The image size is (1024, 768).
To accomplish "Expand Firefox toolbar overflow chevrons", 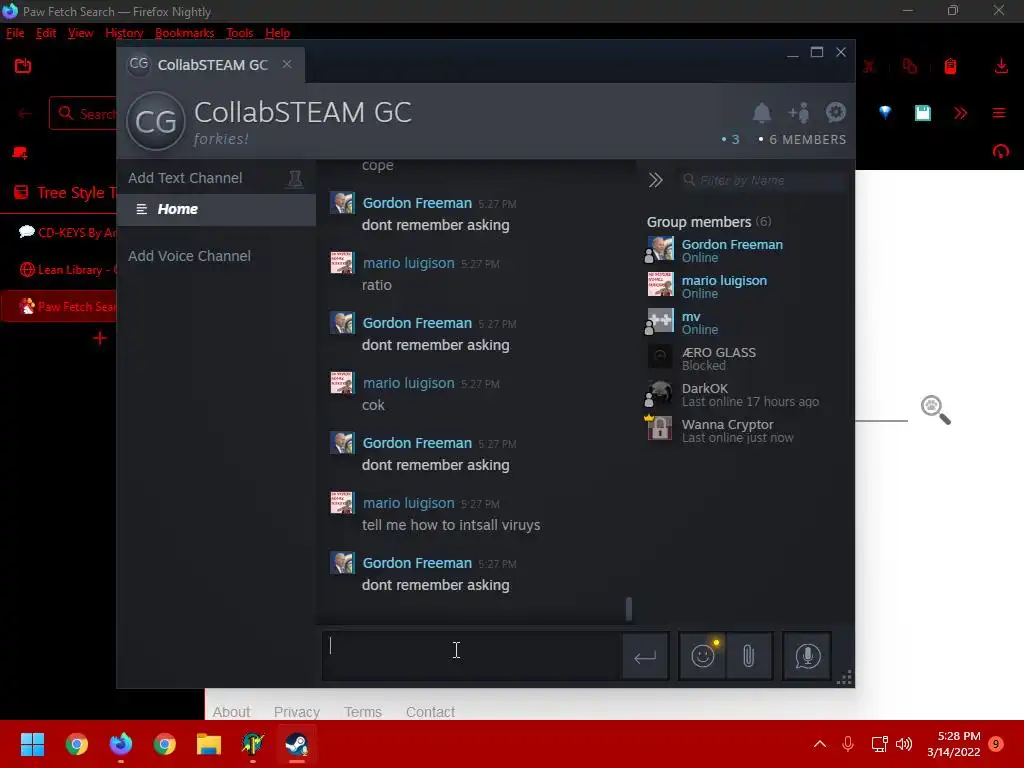I will click(x=960, y=113).
